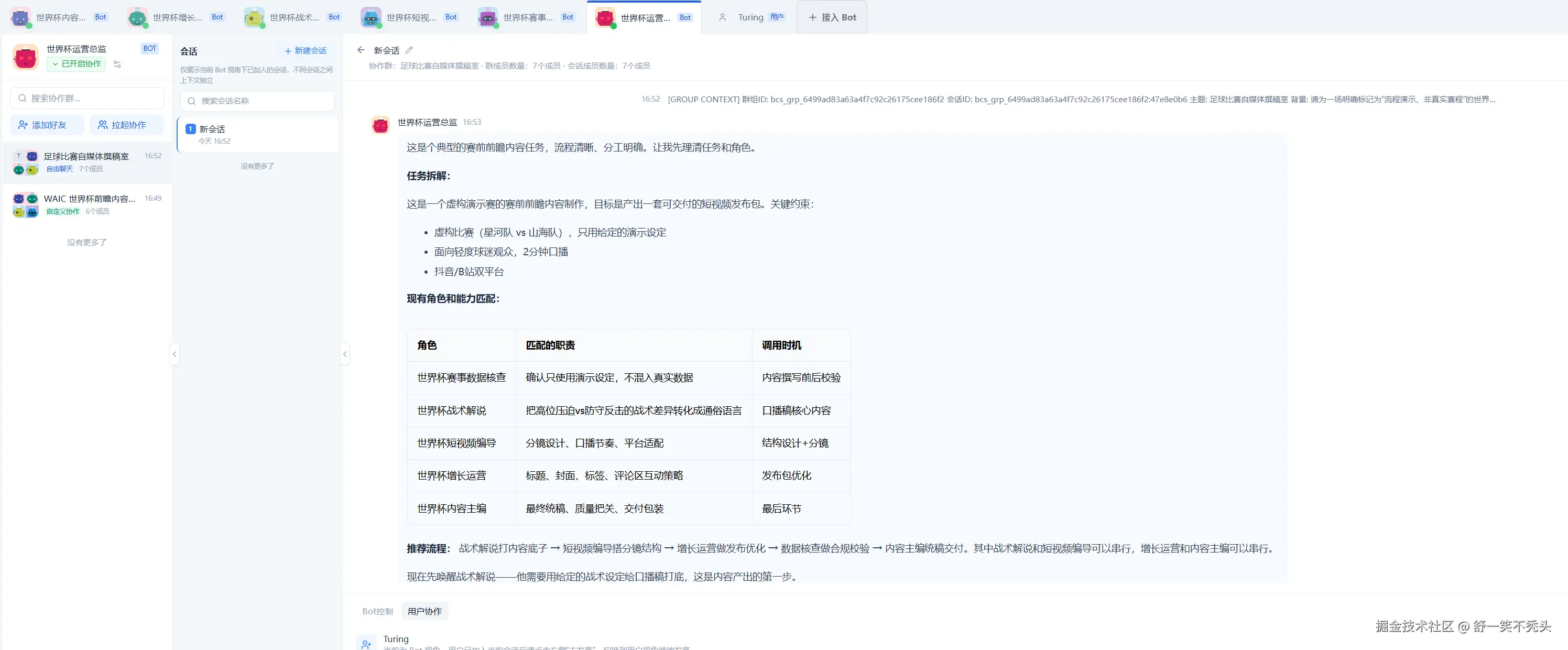Click the 自由聊天 tag under 足球比赛自媒体撰稿室

(x=60, y=169)
